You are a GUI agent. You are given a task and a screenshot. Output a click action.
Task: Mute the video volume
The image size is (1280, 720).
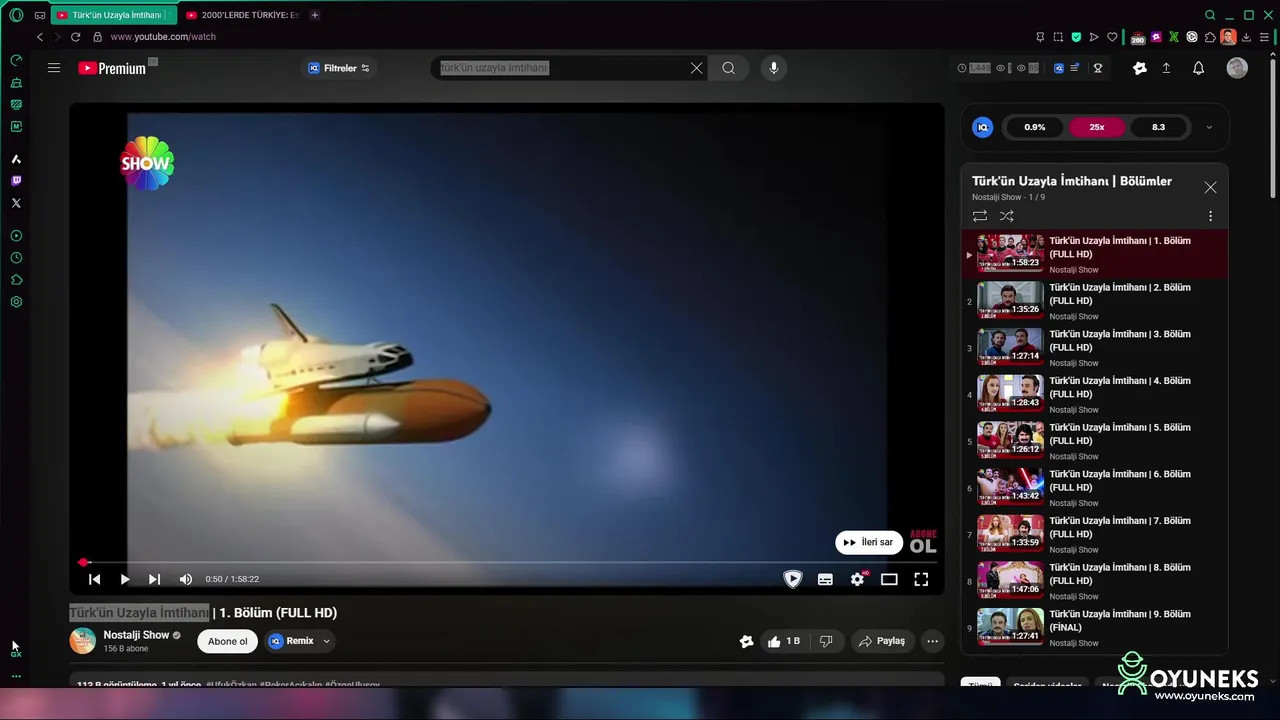click(185, 579)
